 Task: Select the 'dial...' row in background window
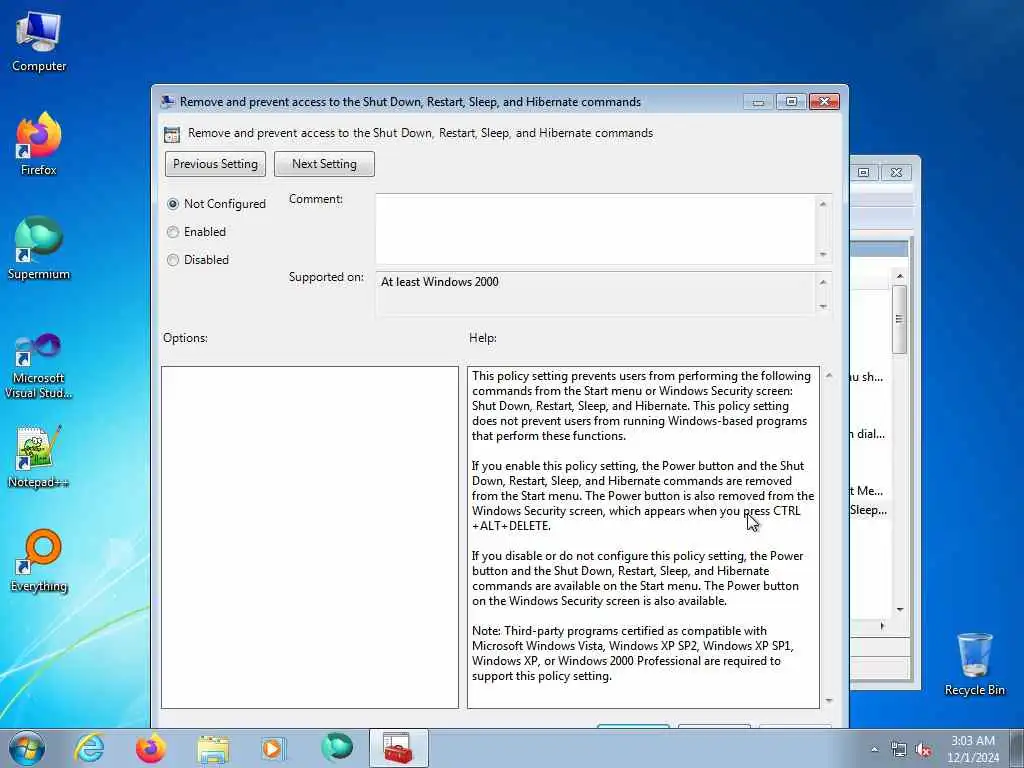click(x=869, y=434)
